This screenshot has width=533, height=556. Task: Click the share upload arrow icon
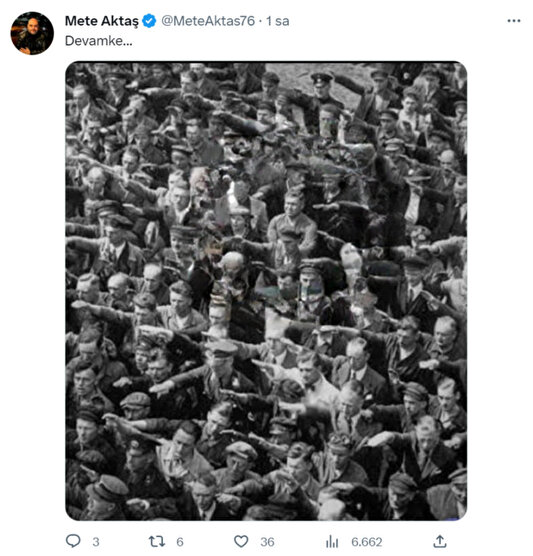(439, 541)
